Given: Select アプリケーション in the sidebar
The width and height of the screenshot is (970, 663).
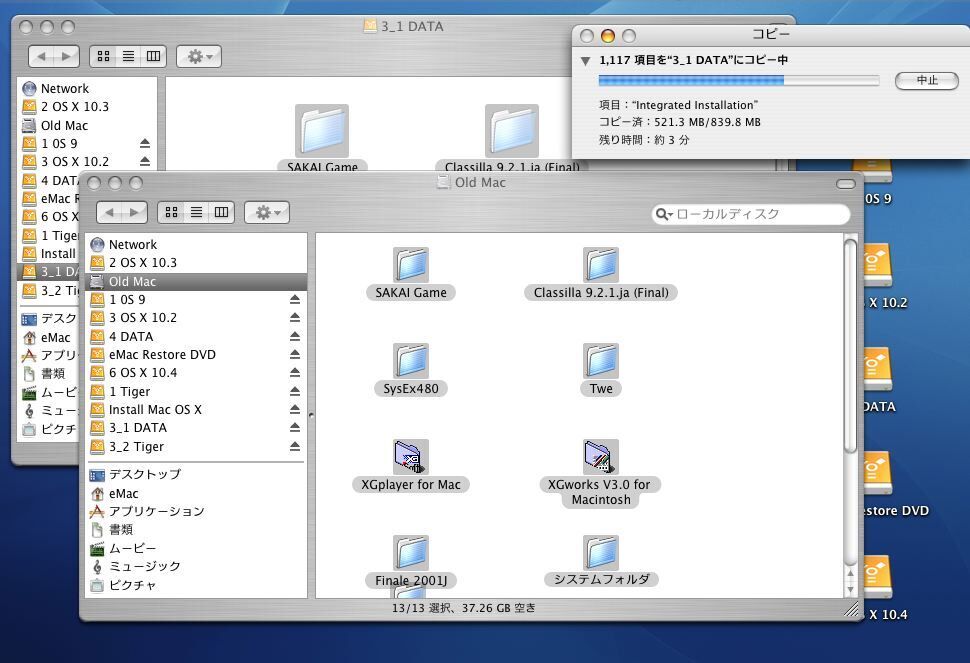Looking at the screenshot, I should click(156, 511).
